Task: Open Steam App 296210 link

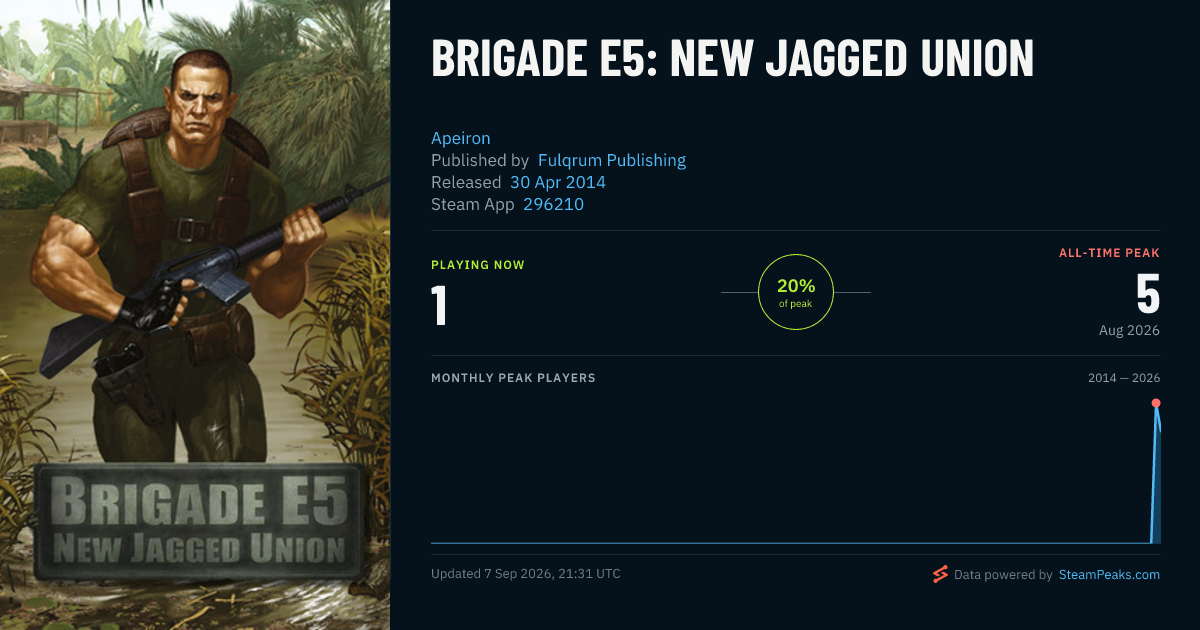Action: (554, 204)
